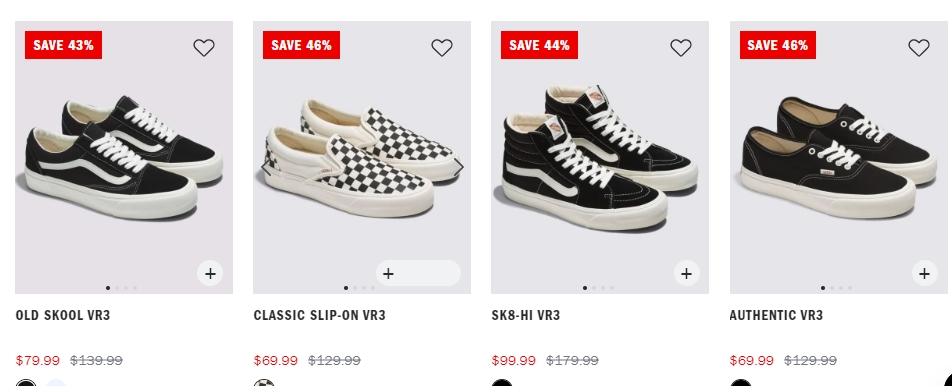
Task: Tap the heart on SK8-HI VR3
Action: click(681, 47)
